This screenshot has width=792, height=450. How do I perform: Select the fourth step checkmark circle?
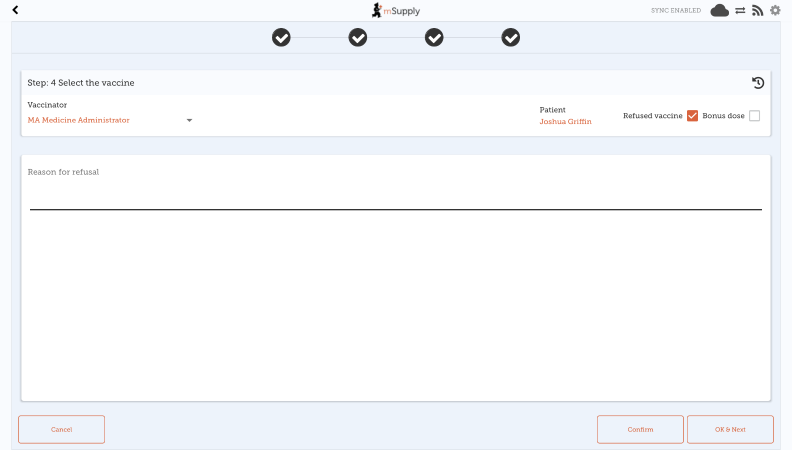511,37
